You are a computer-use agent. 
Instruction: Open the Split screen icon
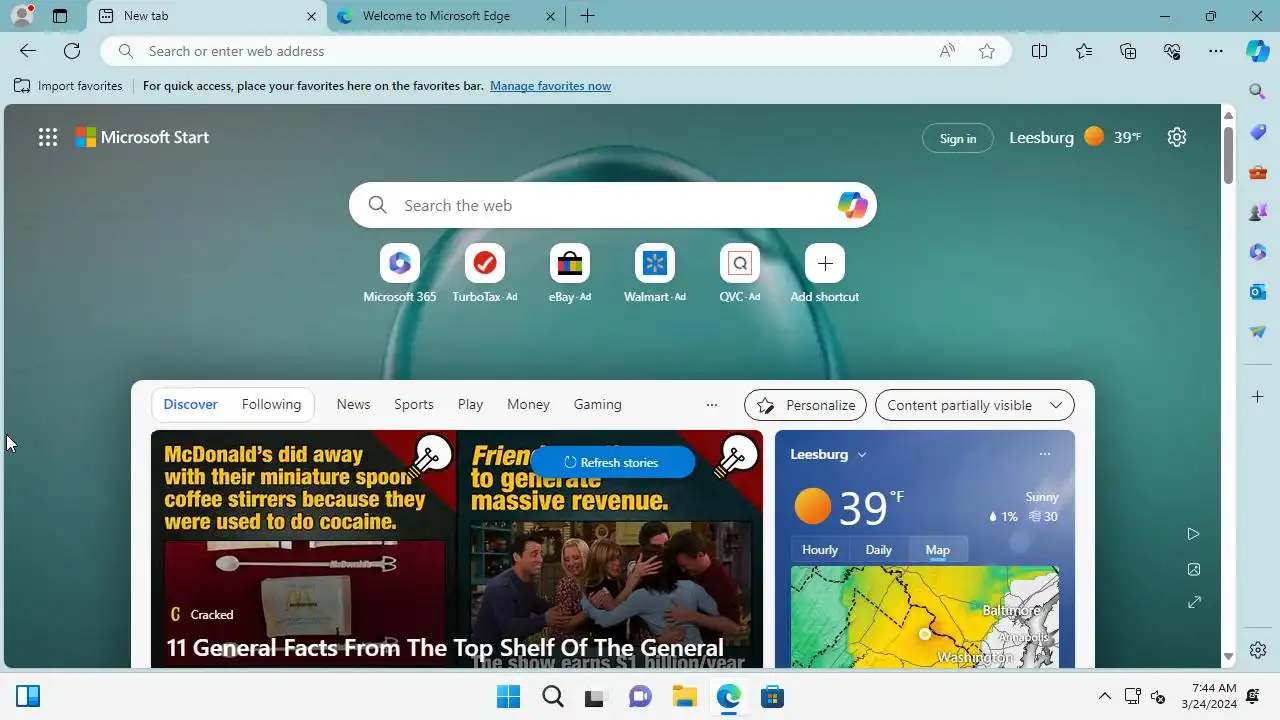point(1040,51)
